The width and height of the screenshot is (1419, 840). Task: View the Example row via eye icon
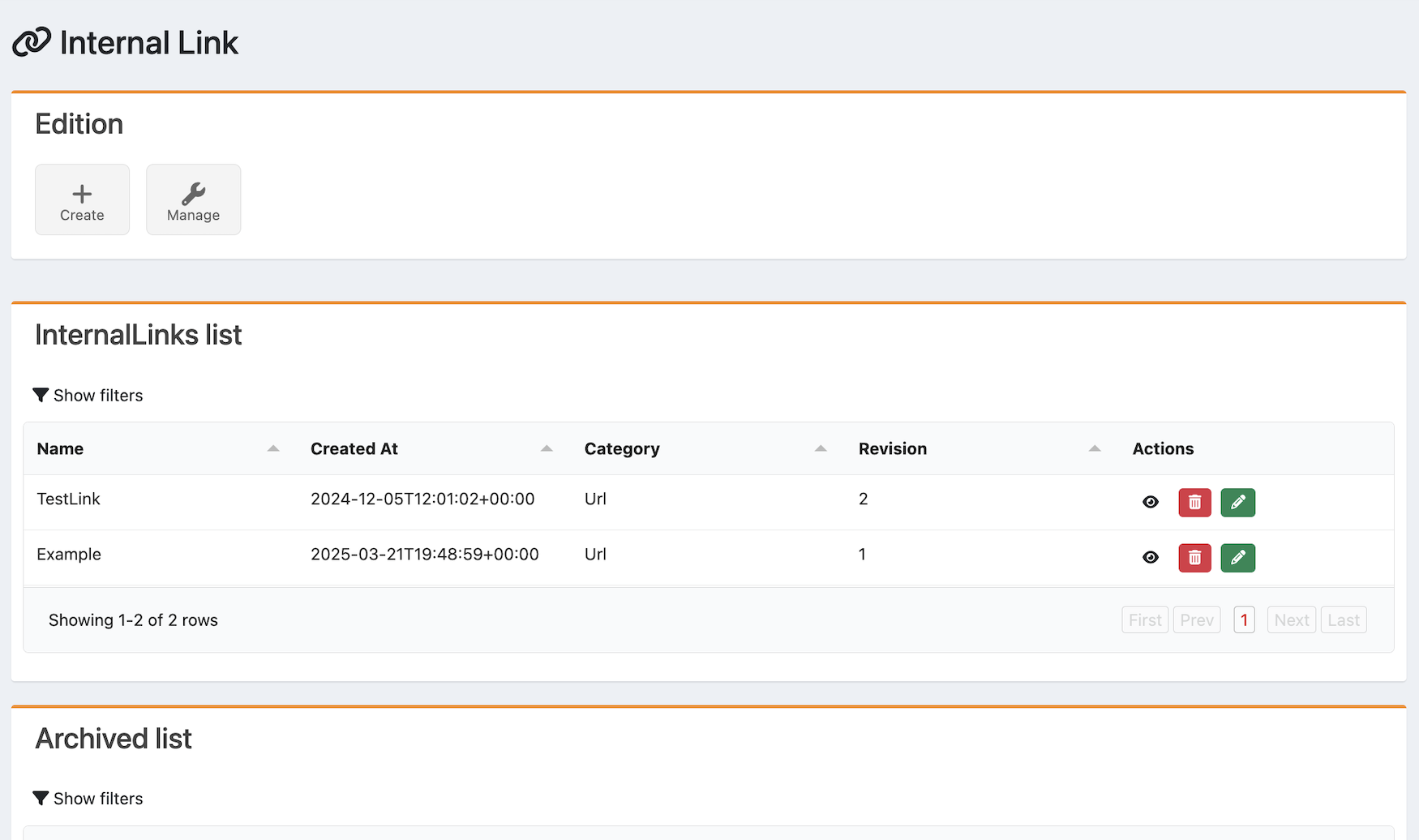click(1150, 558)
